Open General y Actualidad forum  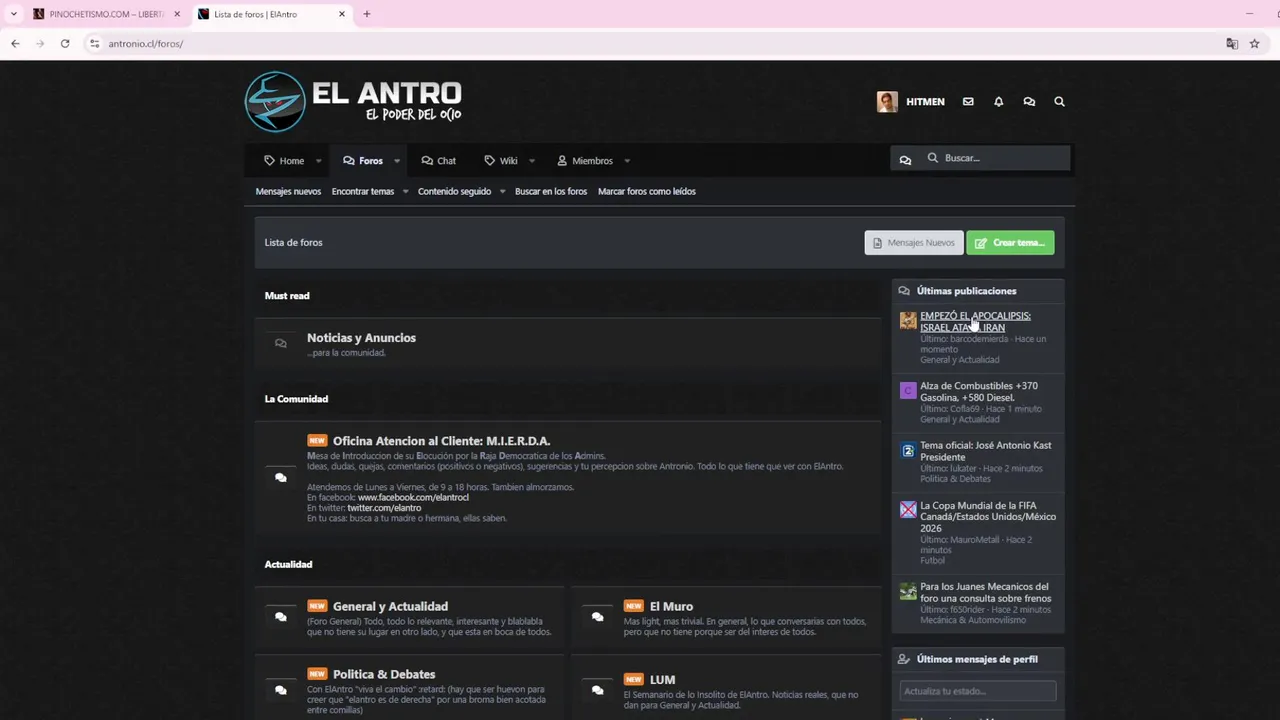pyautogui.click(x=390, y=606)
